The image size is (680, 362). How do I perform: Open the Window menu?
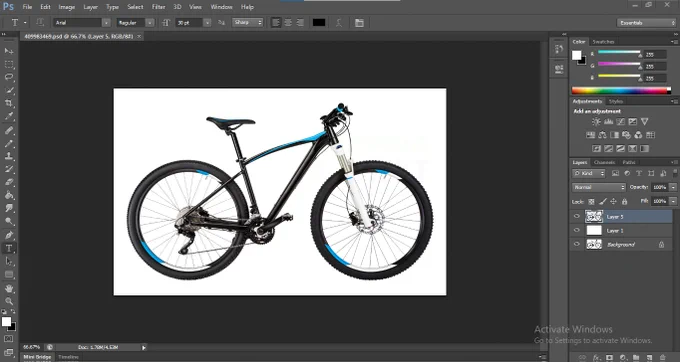click(221, 7)
